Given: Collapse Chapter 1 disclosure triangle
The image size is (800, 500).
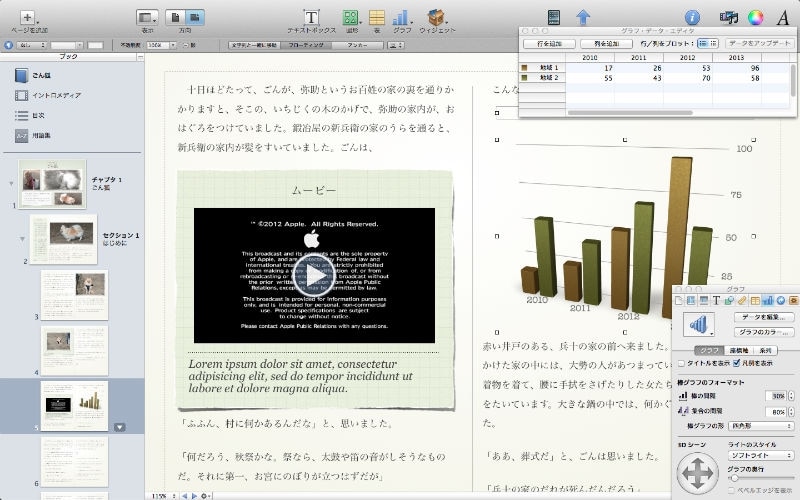Looking at the screenshot, I should click(11, 183).
